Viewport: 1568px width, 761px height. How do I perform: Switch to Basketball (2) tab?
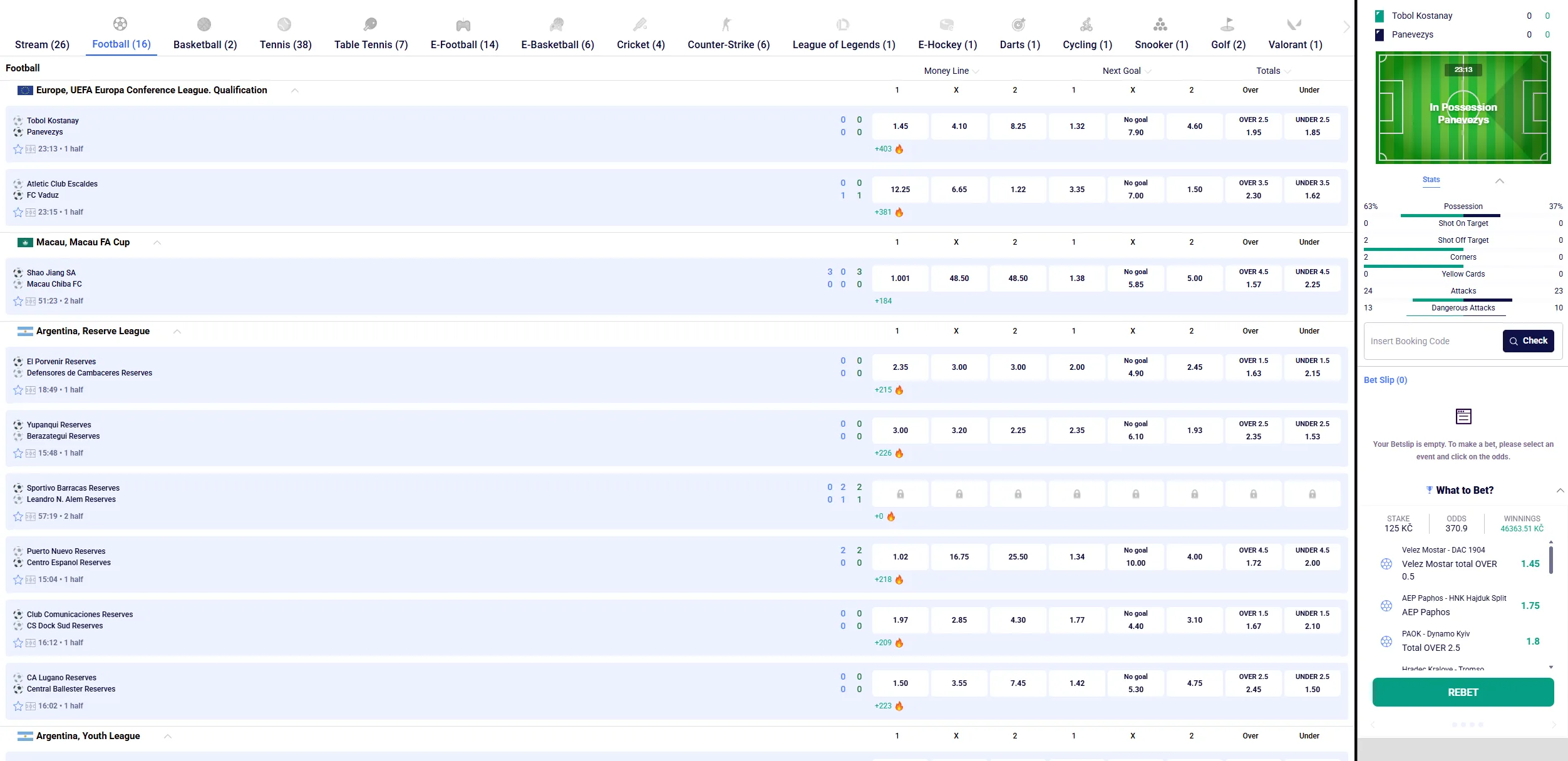click(205, 44)
